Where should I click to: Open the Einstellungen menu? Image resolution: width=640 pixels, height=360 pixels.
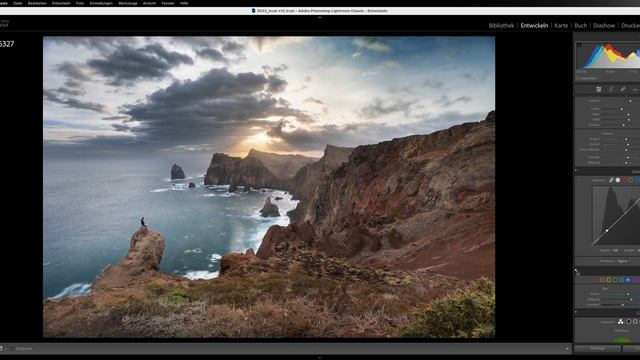point(101,3)
